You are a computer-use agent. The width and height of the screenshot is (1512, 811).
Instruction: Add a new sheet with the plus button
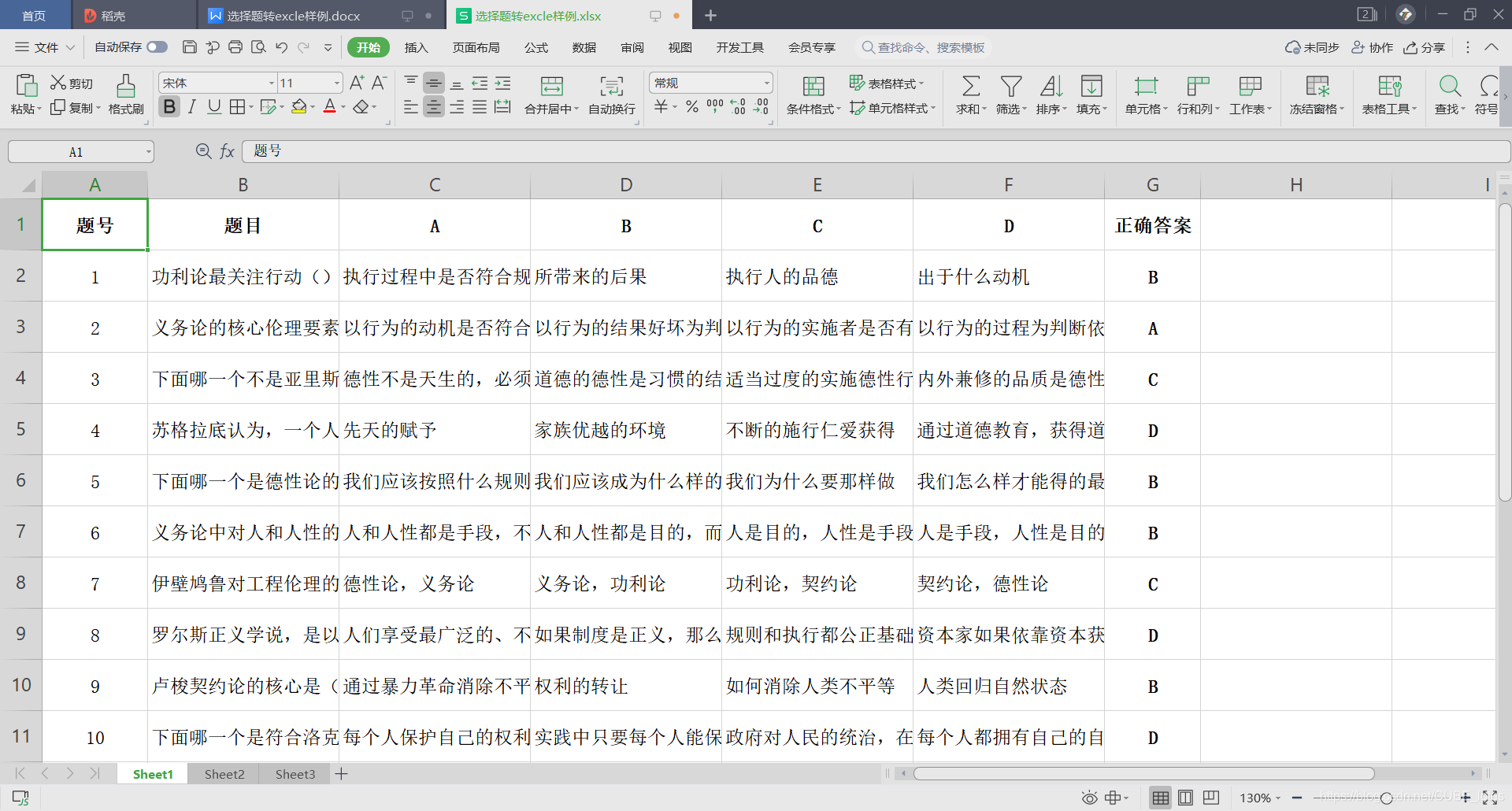click(341, 774)
